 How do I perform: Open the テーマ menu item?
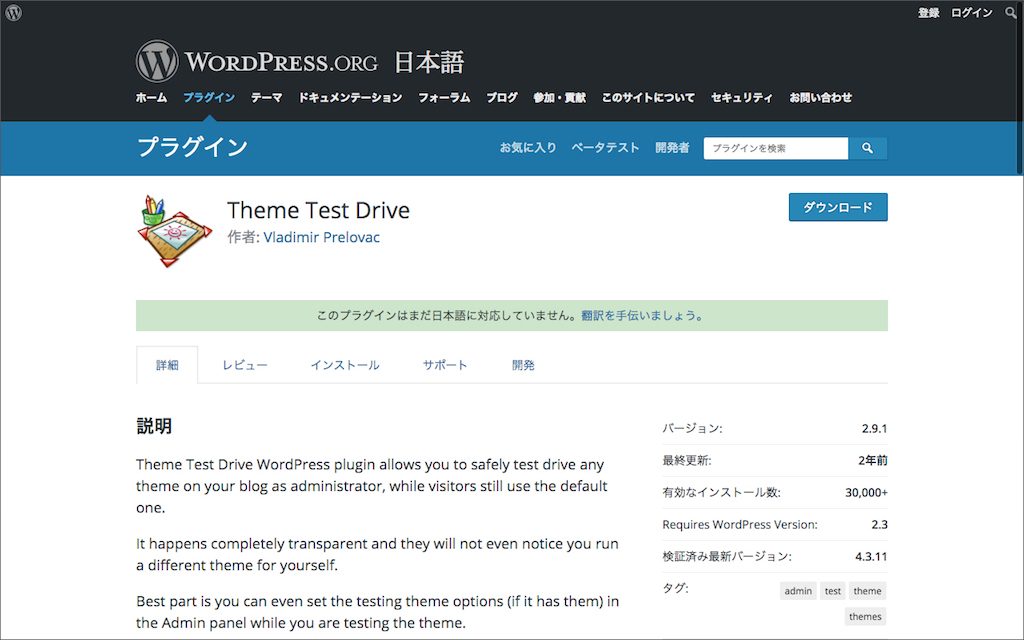pos(266,97)
